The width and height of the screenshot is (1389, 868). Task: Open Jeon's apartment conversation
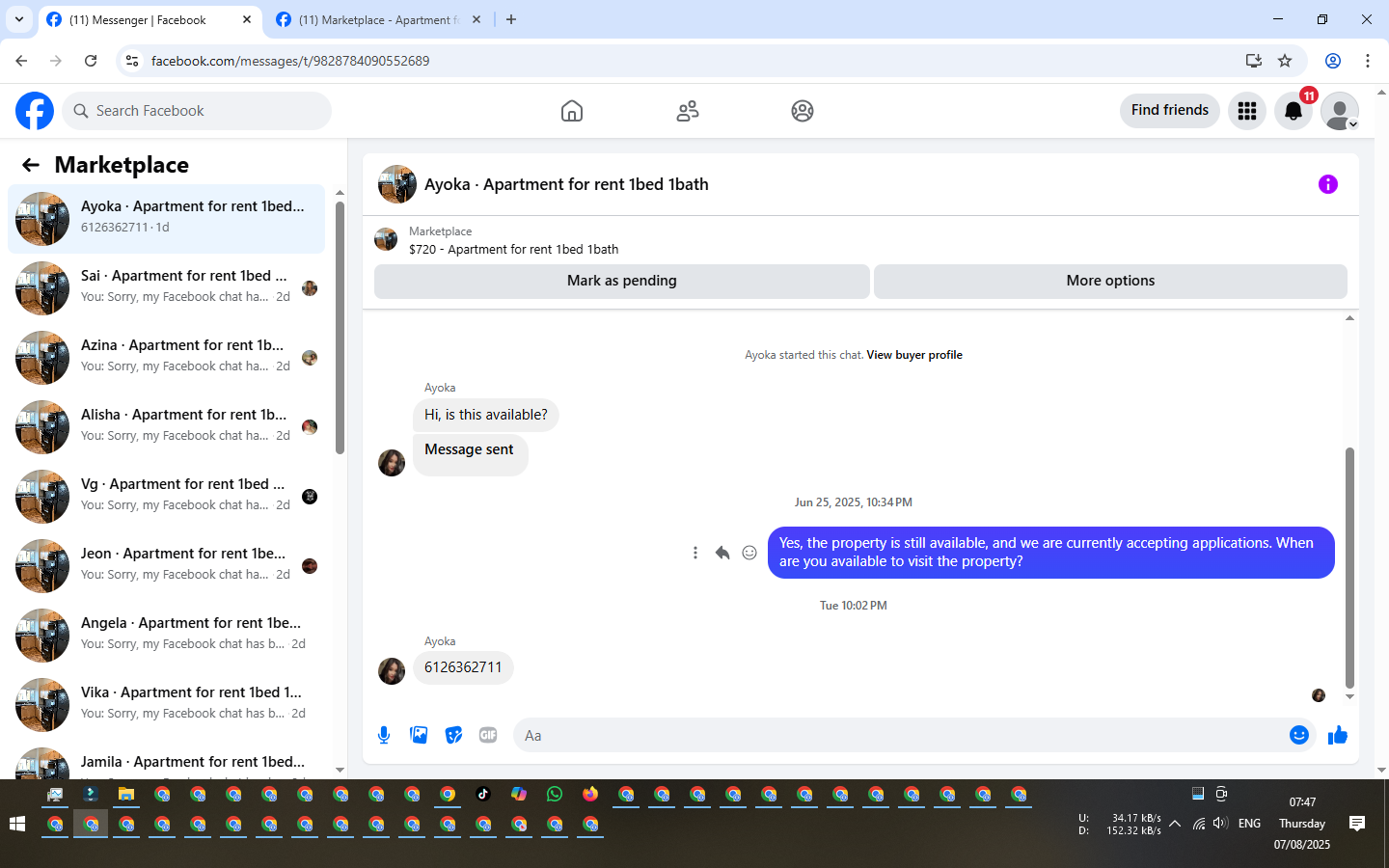point(166,566)
